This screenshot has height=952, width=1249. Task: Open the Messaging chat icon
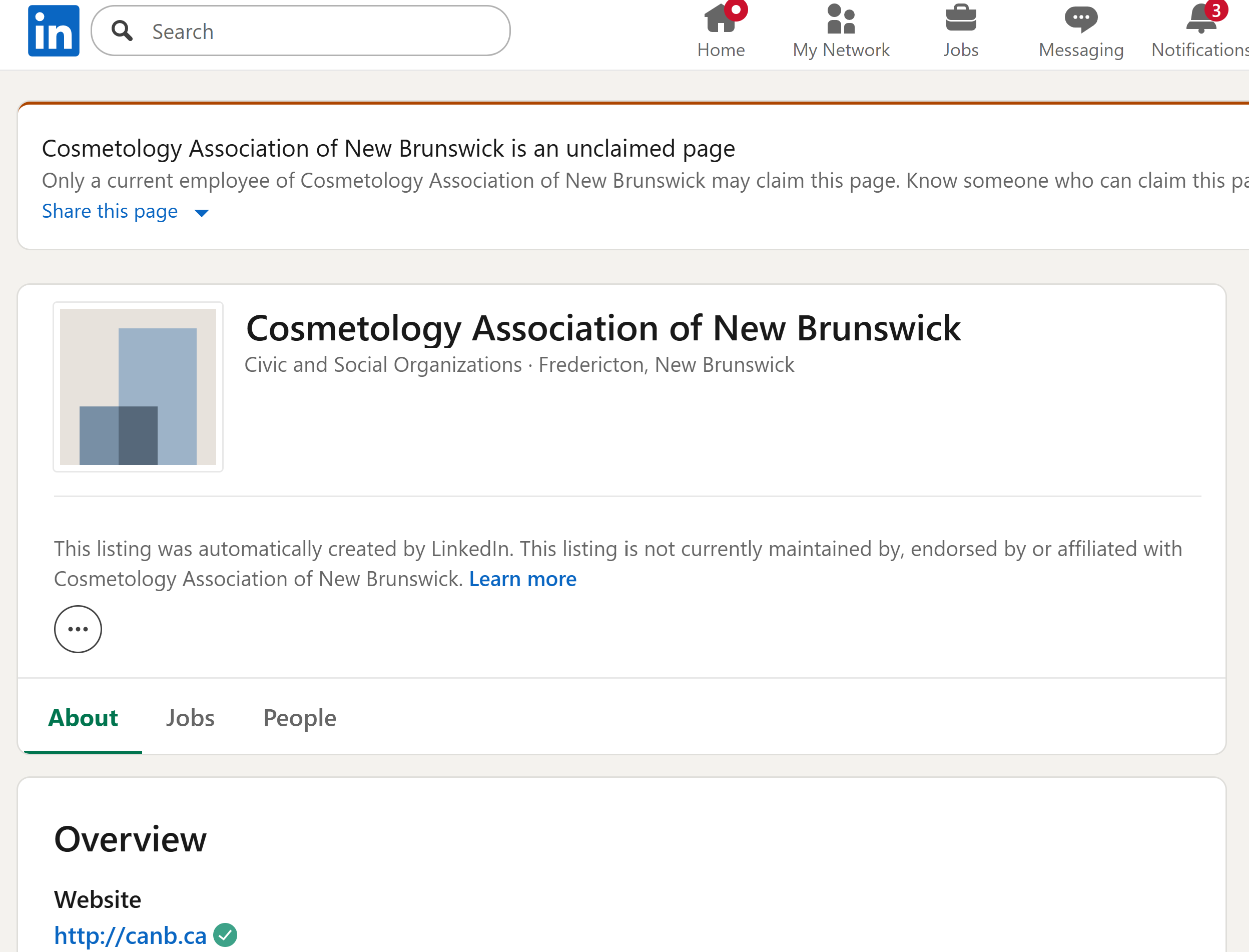point(1081,19)
